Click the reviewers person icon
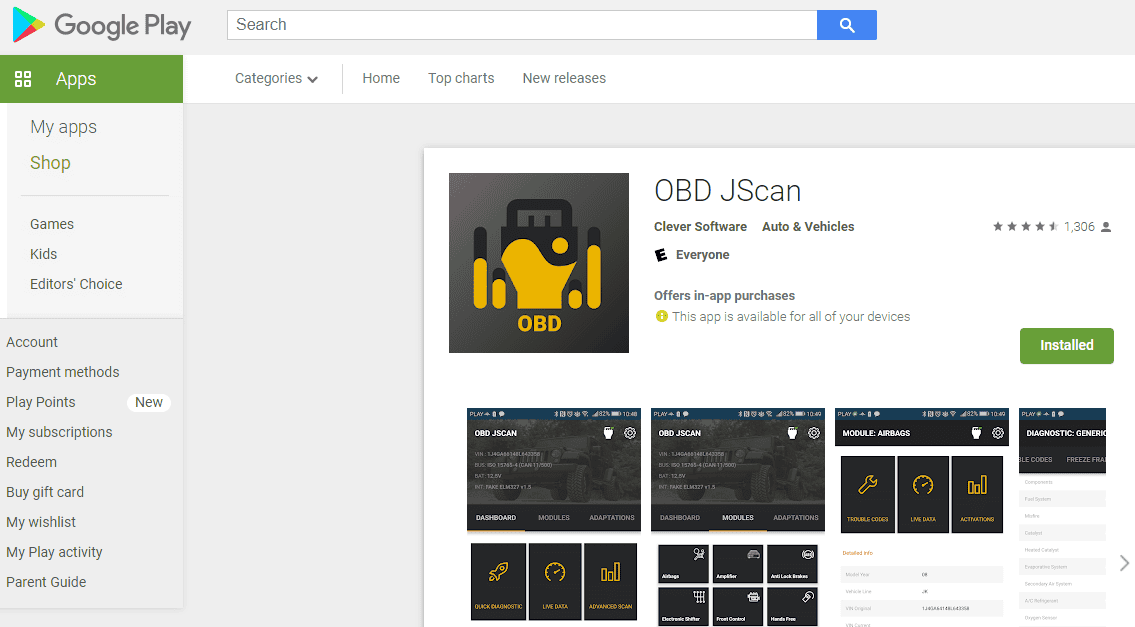 coord(1106,227)
